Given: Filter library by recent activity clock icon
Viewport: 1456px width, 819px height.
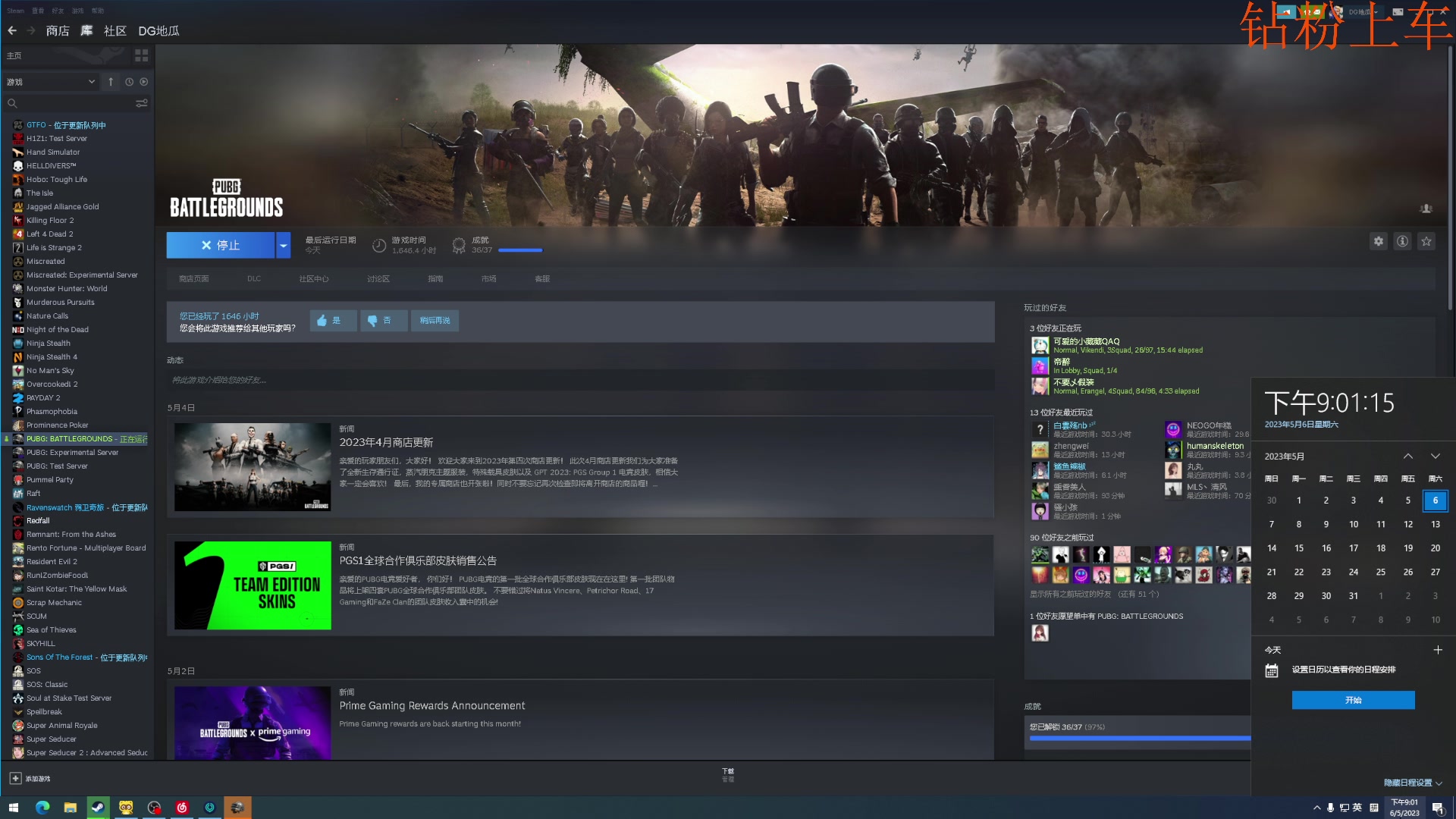Looking at the screenshot, I should pos(129,82).
